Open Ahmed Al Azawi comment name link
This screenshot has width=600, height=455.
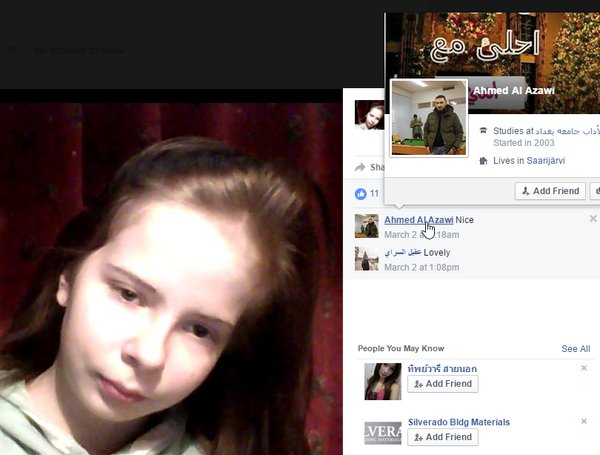click(x=419, y=220)
